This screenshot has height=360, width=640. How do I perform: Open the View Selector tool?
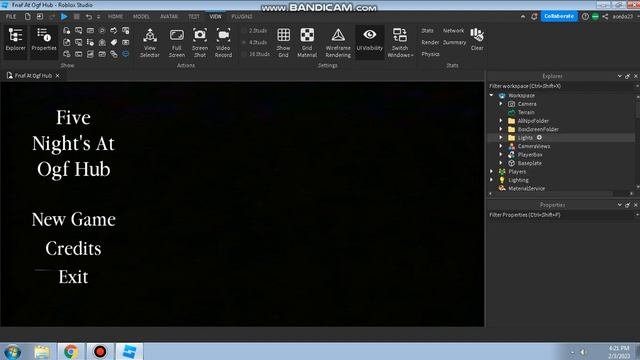pyautogui.click(x=150, y=42)
